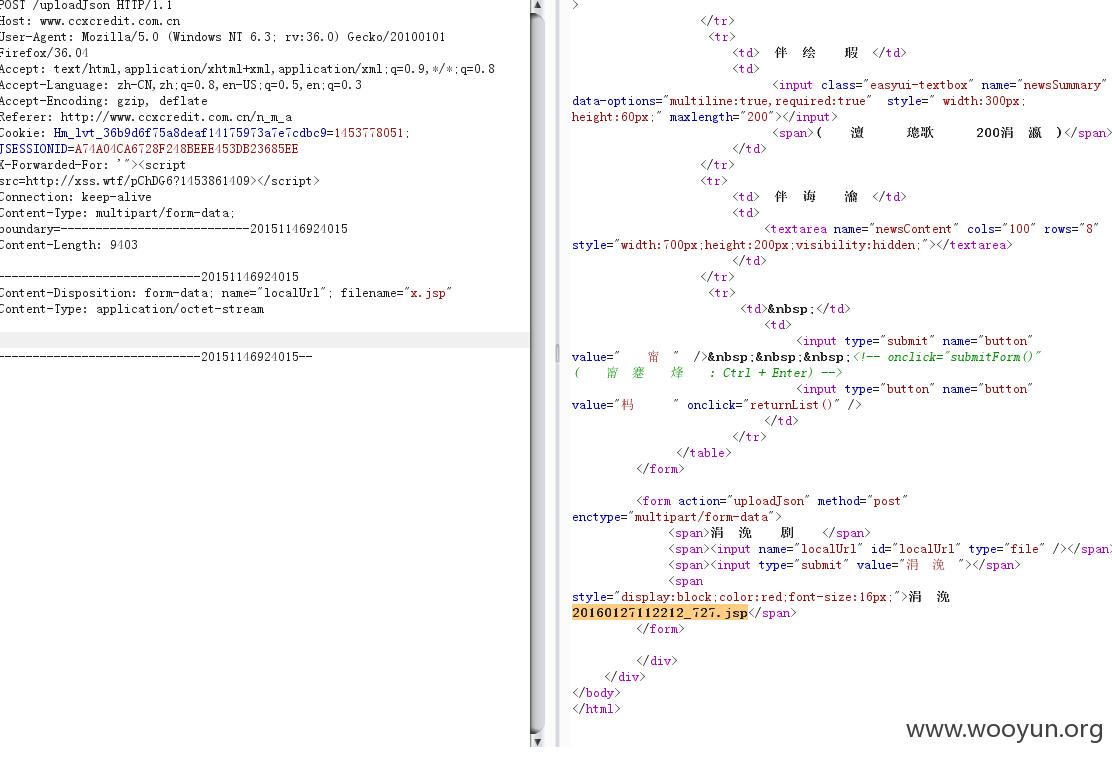Click the scroll down arrow in request pane

click(537, 741)
